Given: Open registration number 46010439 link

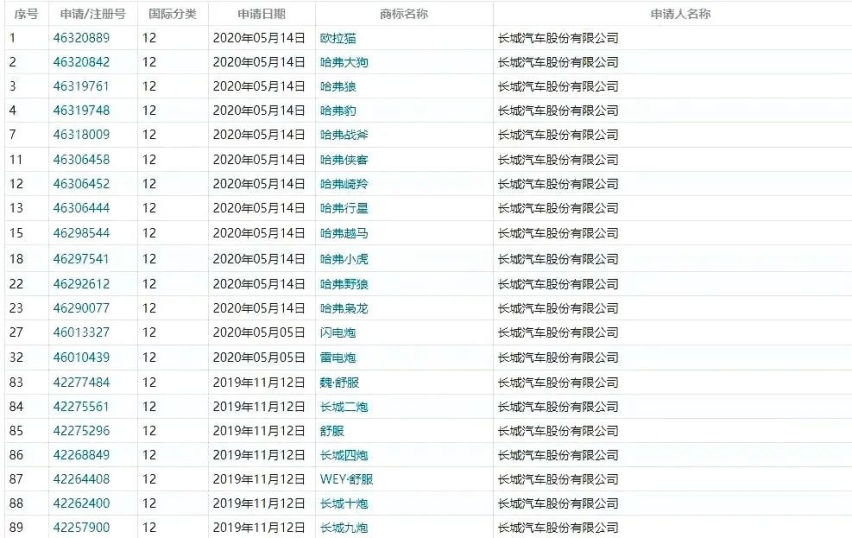Looking at the screenshot, I should tap(81, 357).
